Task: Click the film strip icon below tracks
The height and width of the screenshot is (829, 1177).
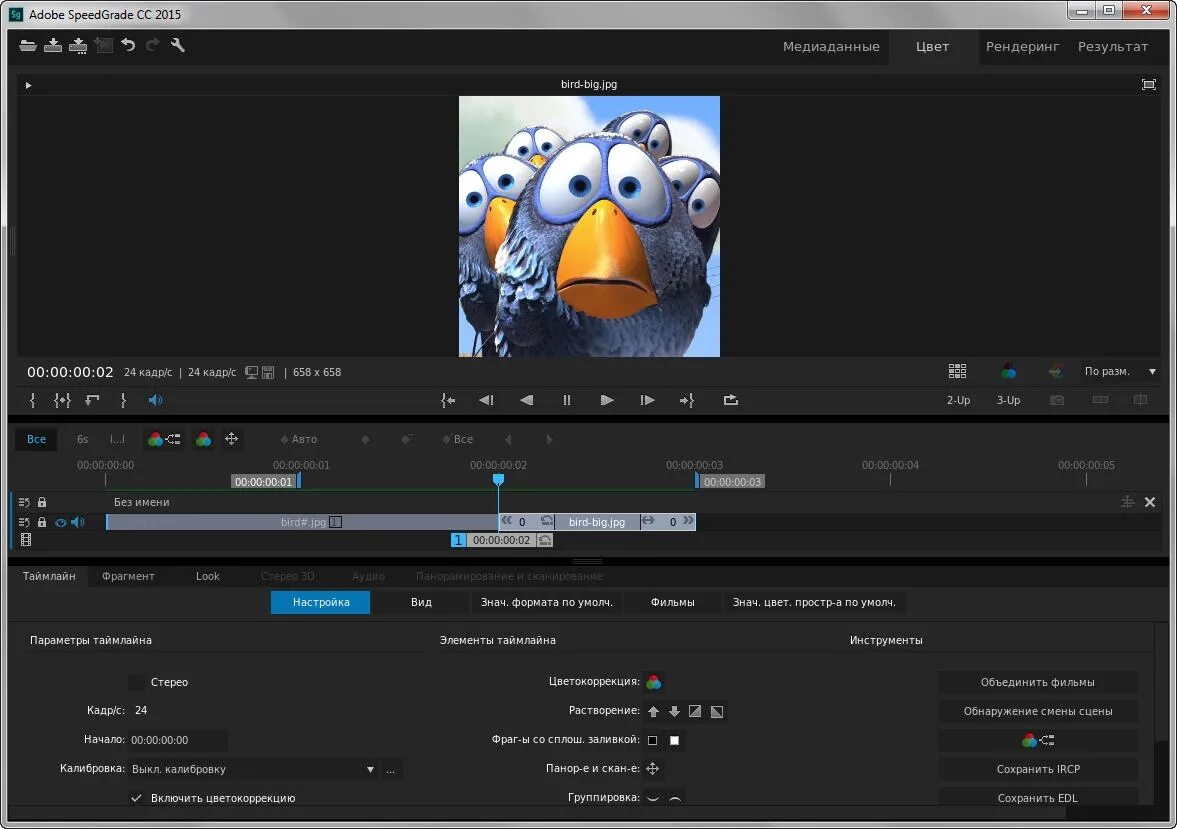Action: pyautogui.click(x=26, y=540)
